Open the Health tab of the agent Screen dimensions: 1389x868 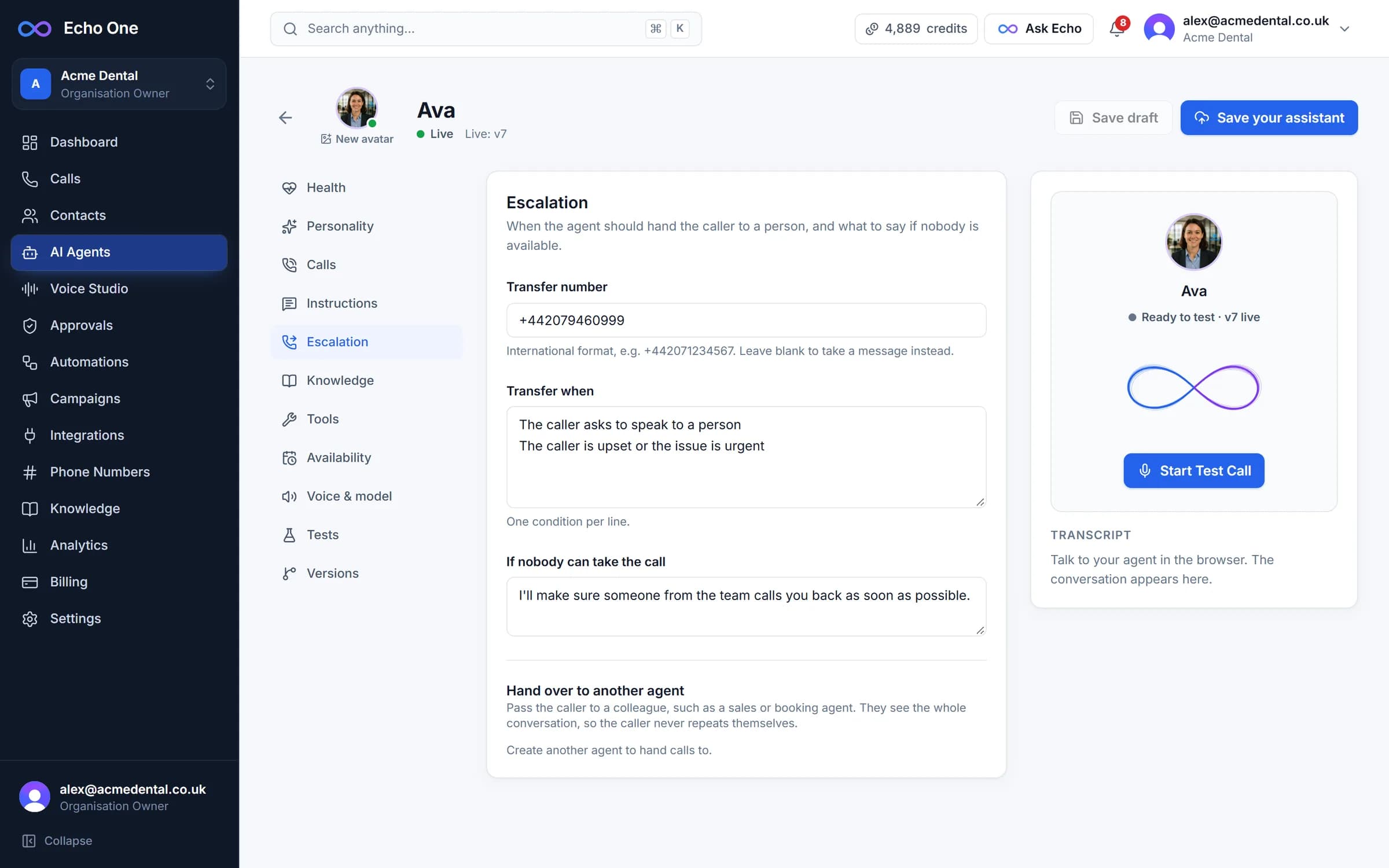coord(366,187)
